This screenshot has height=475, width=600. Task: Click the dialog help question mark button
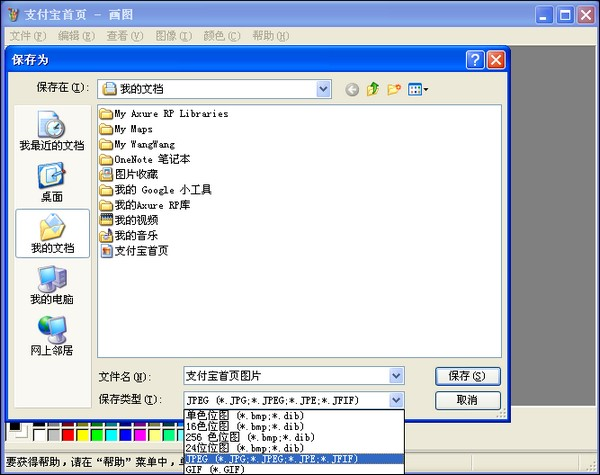pos(473,60)
